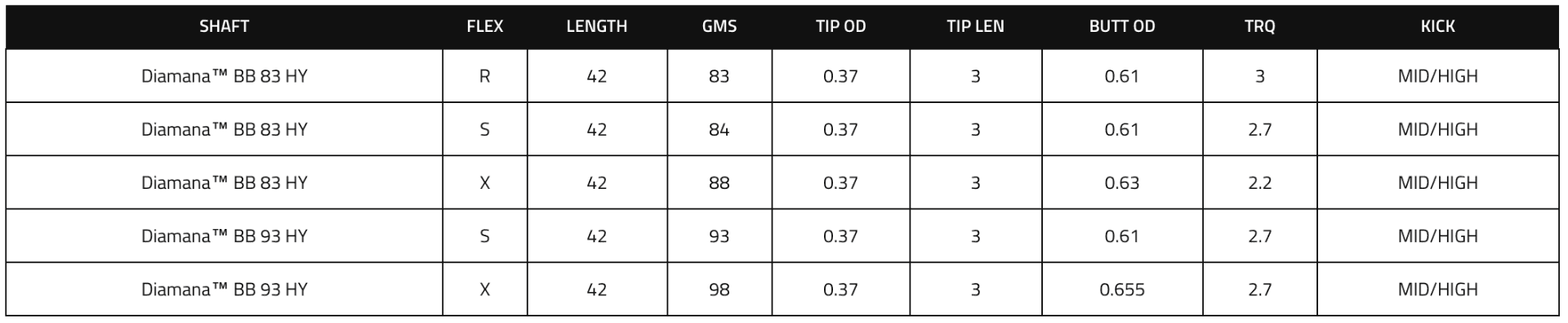Viewport: 1568px width, 323px height.
Task: Click the SHAFT column header
Action: coord(224,26)
